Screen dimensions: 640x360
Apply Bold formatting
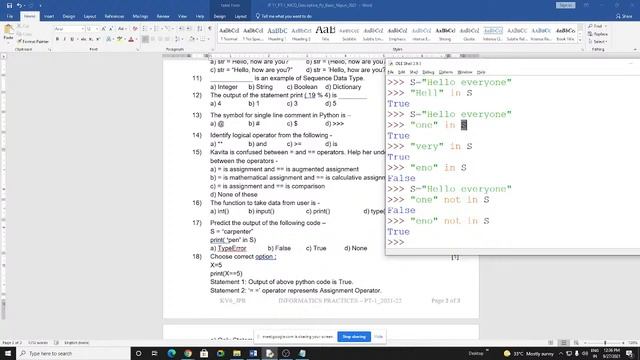[57, 39]
